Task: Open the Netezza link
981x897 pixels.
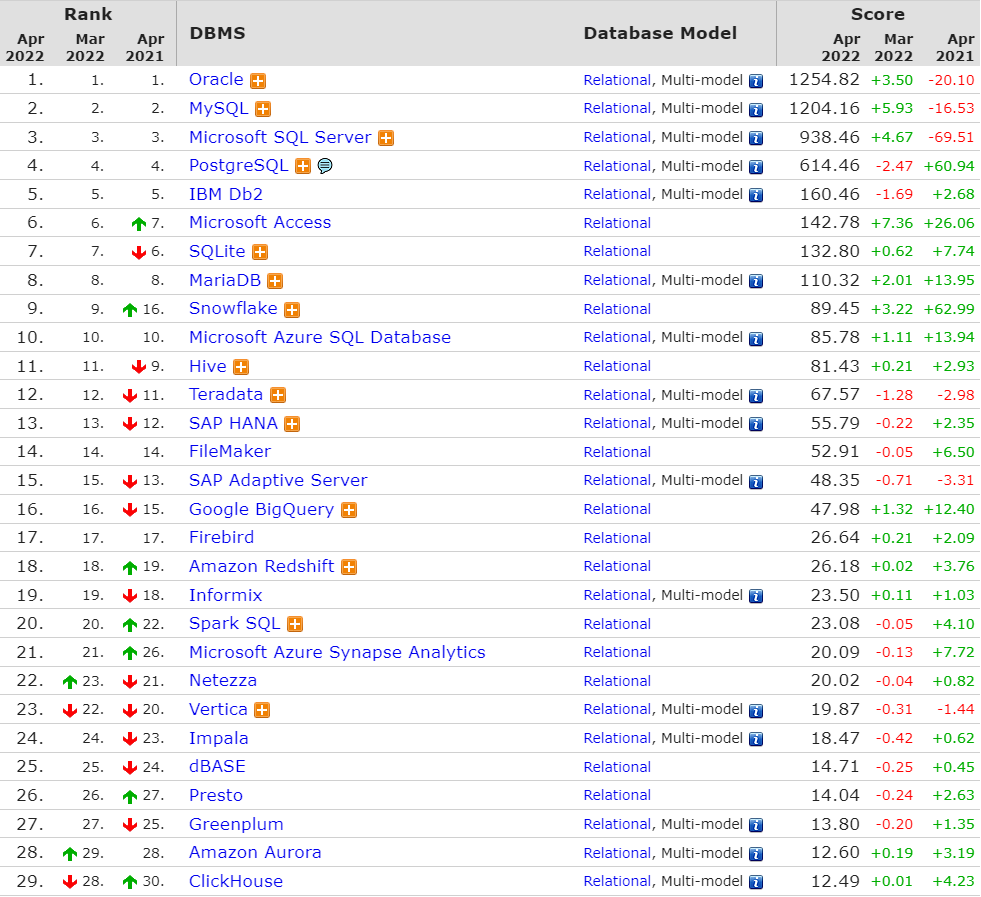Action: [223, 681]
